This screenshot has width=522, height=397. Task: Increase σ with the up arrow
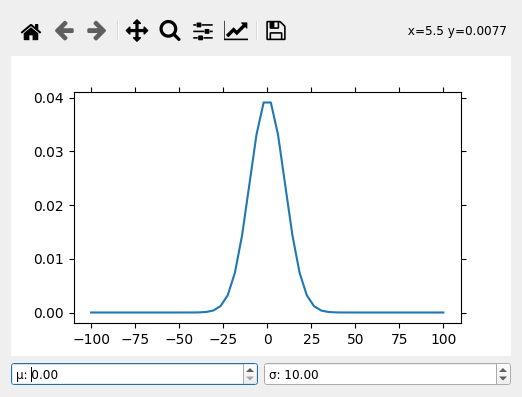503,369
